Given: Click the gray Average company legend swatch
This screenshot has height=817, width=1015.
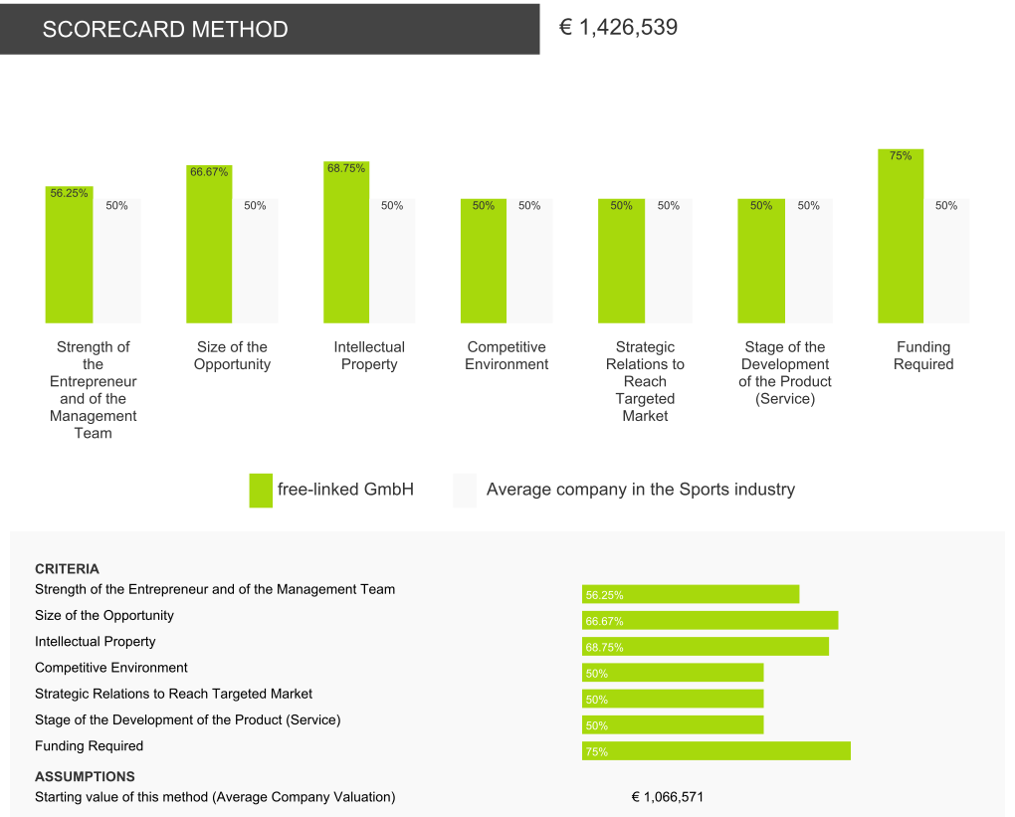Looking at the screenshot, I should pyautogui.click(x=464, y=490).
